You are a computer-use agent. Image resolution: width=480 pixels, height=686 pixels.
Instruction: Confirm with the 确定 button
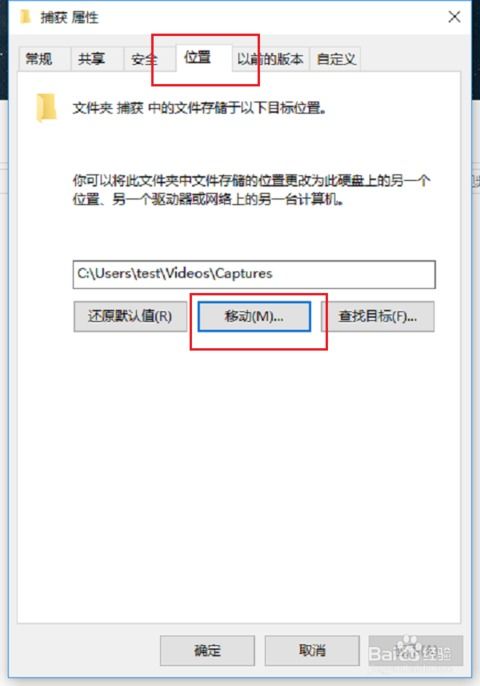[x=207, y=651]
